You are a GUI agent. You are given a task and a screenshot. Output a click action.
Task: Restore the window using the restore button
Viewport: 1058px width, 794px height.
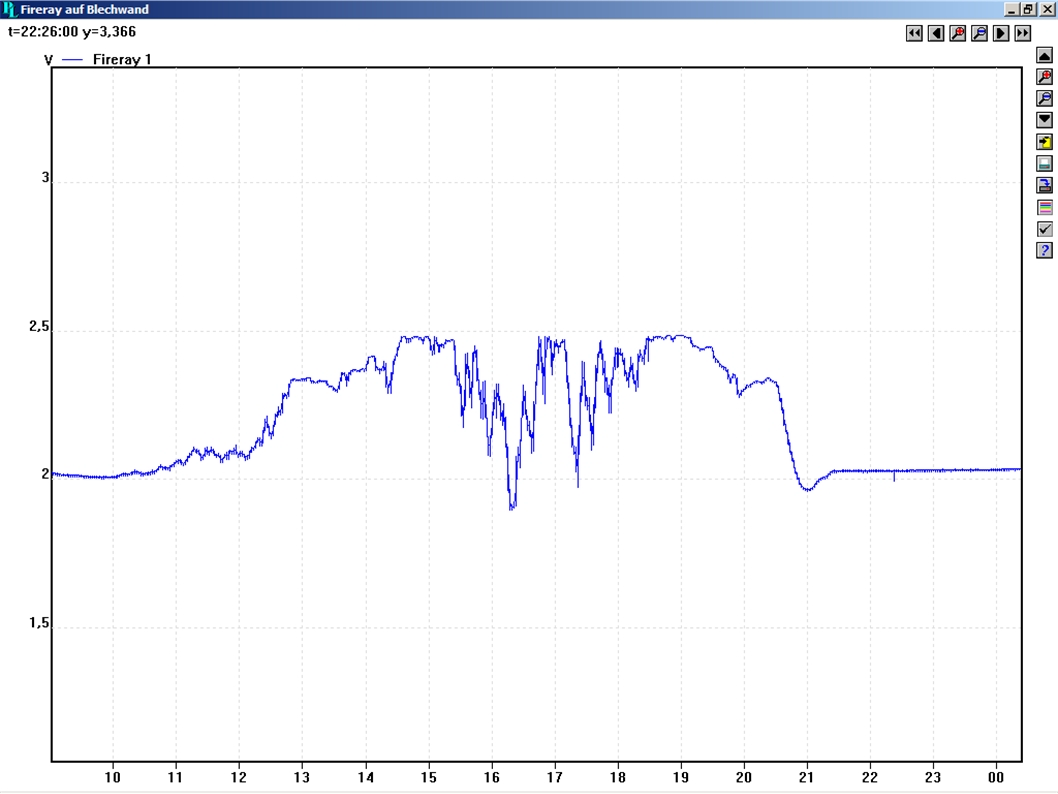(x=1028, y=9)
